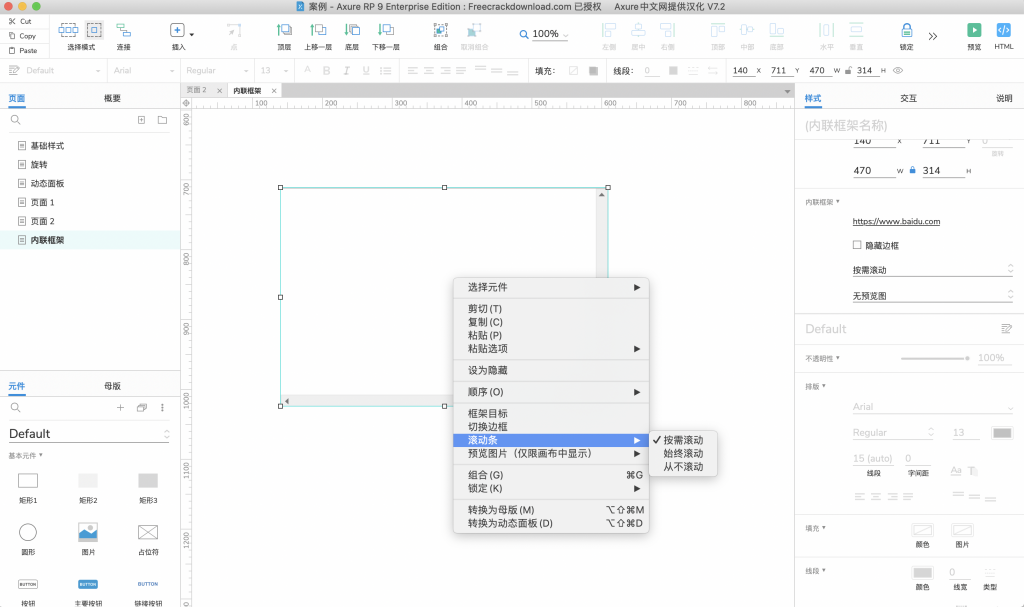Switch to the 交互 interactions tab
The image size is (1024, 607).
pyautogui.click(x=908, y=98)
